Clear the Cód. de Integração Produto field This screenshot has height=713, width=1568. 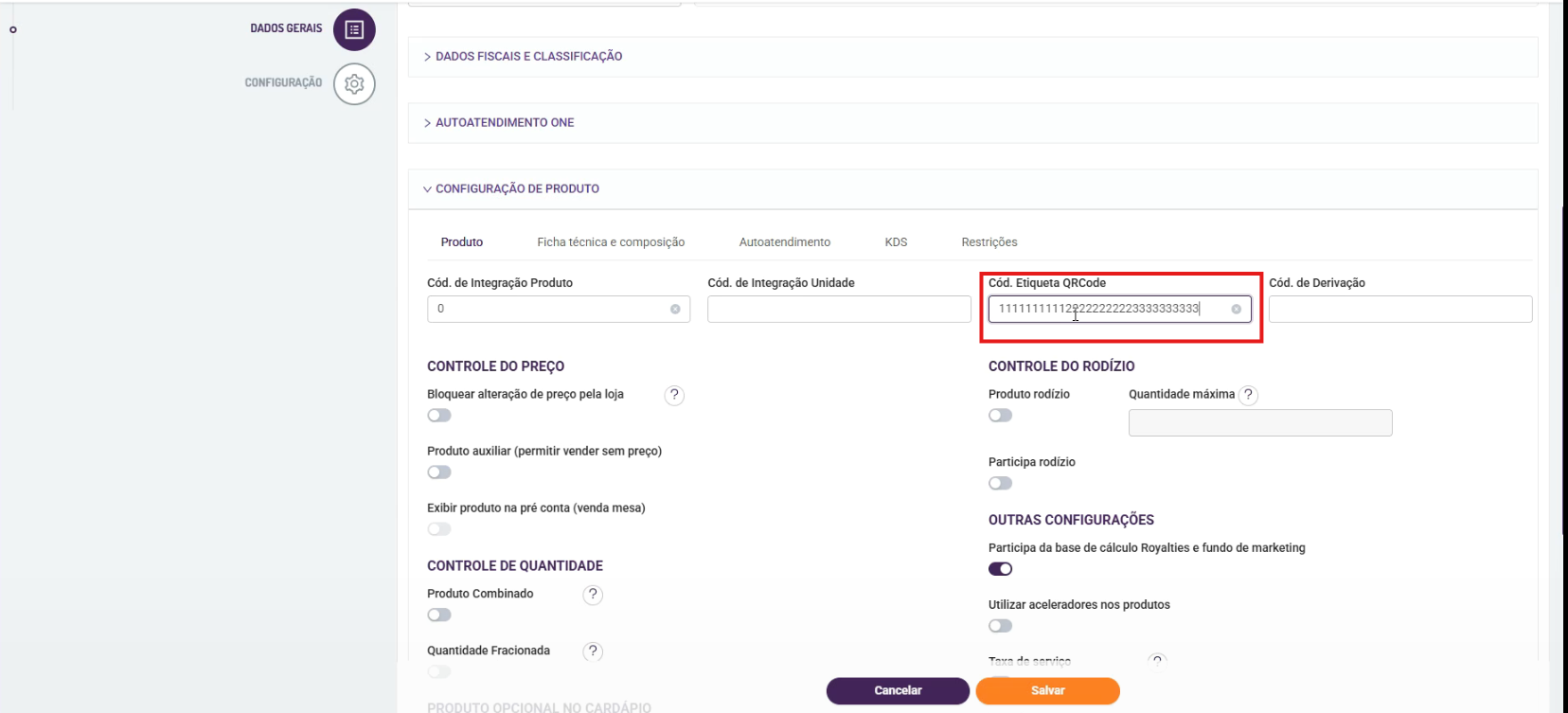point(675,310)
